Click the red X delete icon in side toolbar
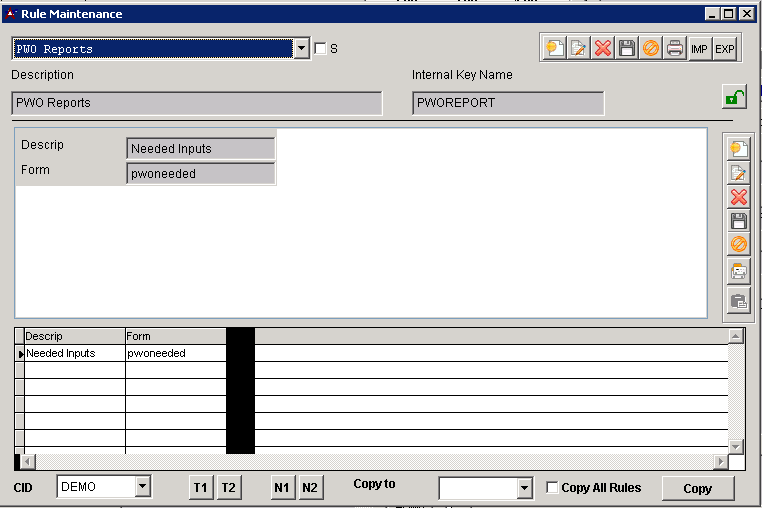The height and width of the screenshot is (508, 762). click(739, 197)
